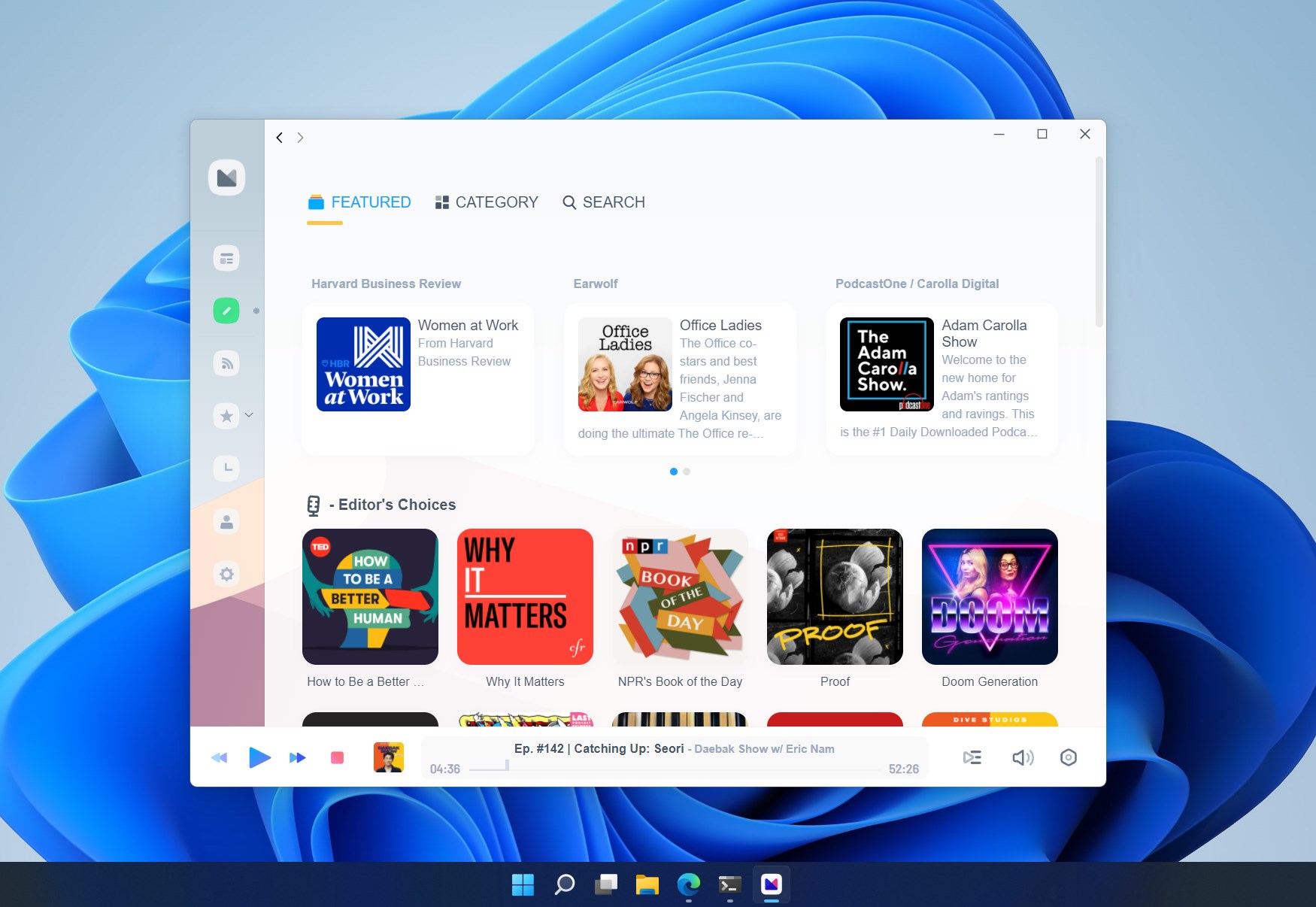Switch to the CATEGORY tab
Viewport: 1316px width, 907px height.
coord(486,202)
